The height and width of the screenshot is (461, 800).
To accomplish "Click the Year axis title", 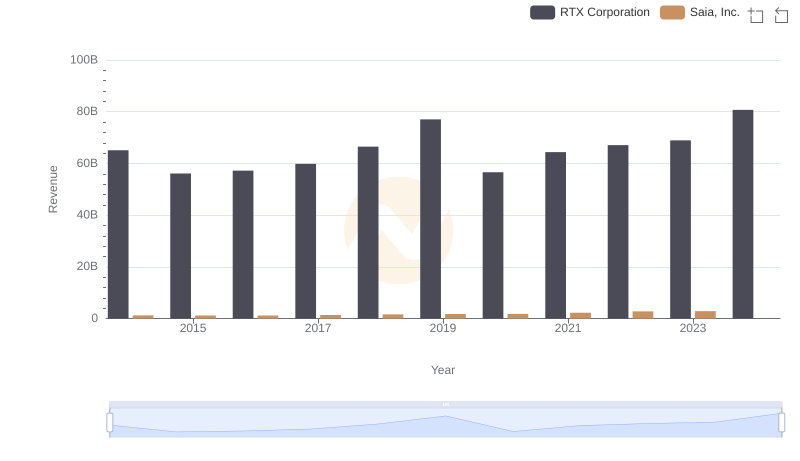I will coord(443,370).
